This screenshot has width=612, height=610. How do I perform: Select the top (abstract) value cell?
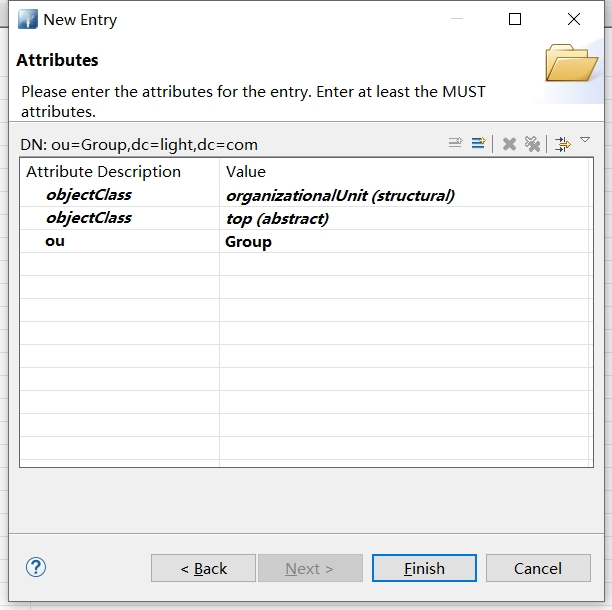click(x=277, y=218)
